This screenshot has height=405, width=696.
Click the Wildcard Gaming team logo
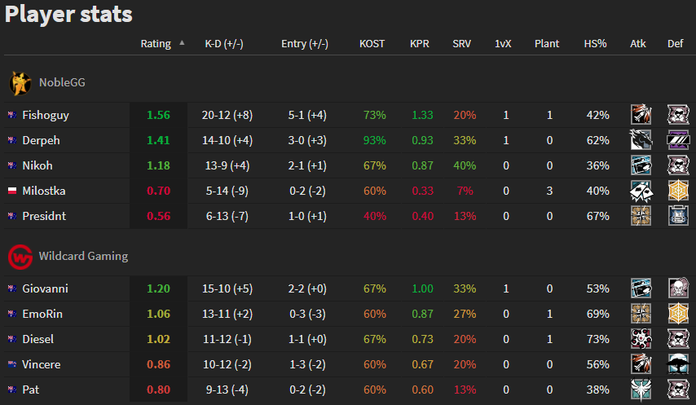pyautogui.click(x=20, y=257)
